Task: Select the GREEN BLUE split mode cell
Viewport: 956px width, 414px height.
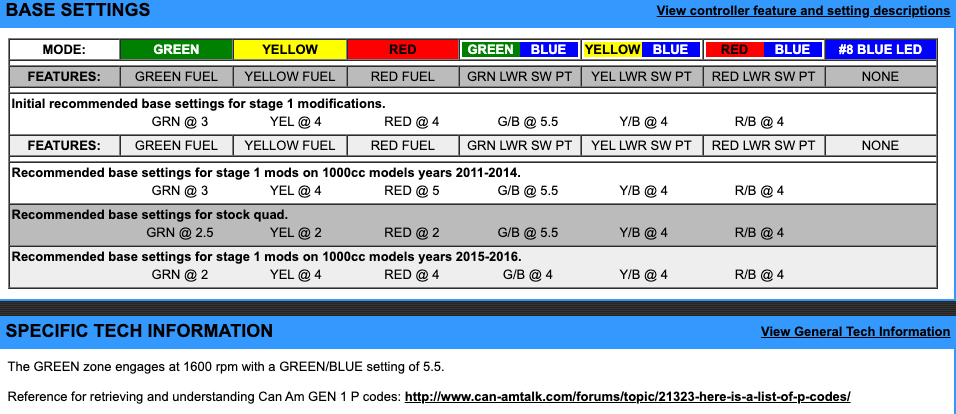Action: (519, 49)
